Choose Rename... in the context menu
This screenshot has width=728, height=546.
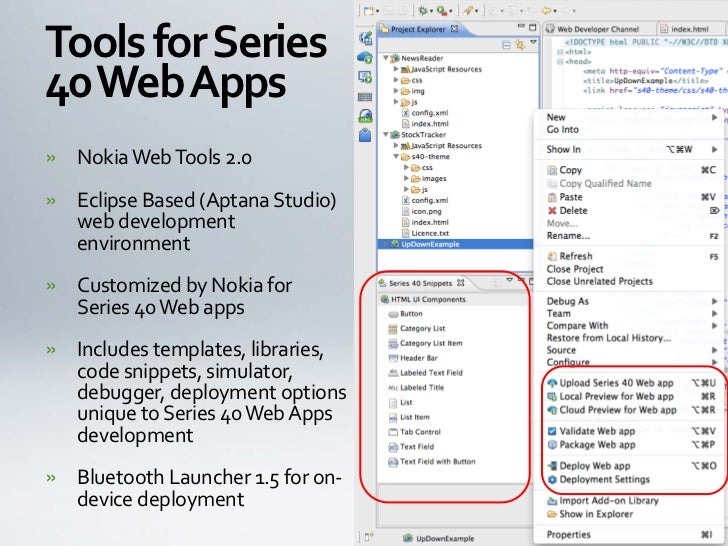point(629,236)
